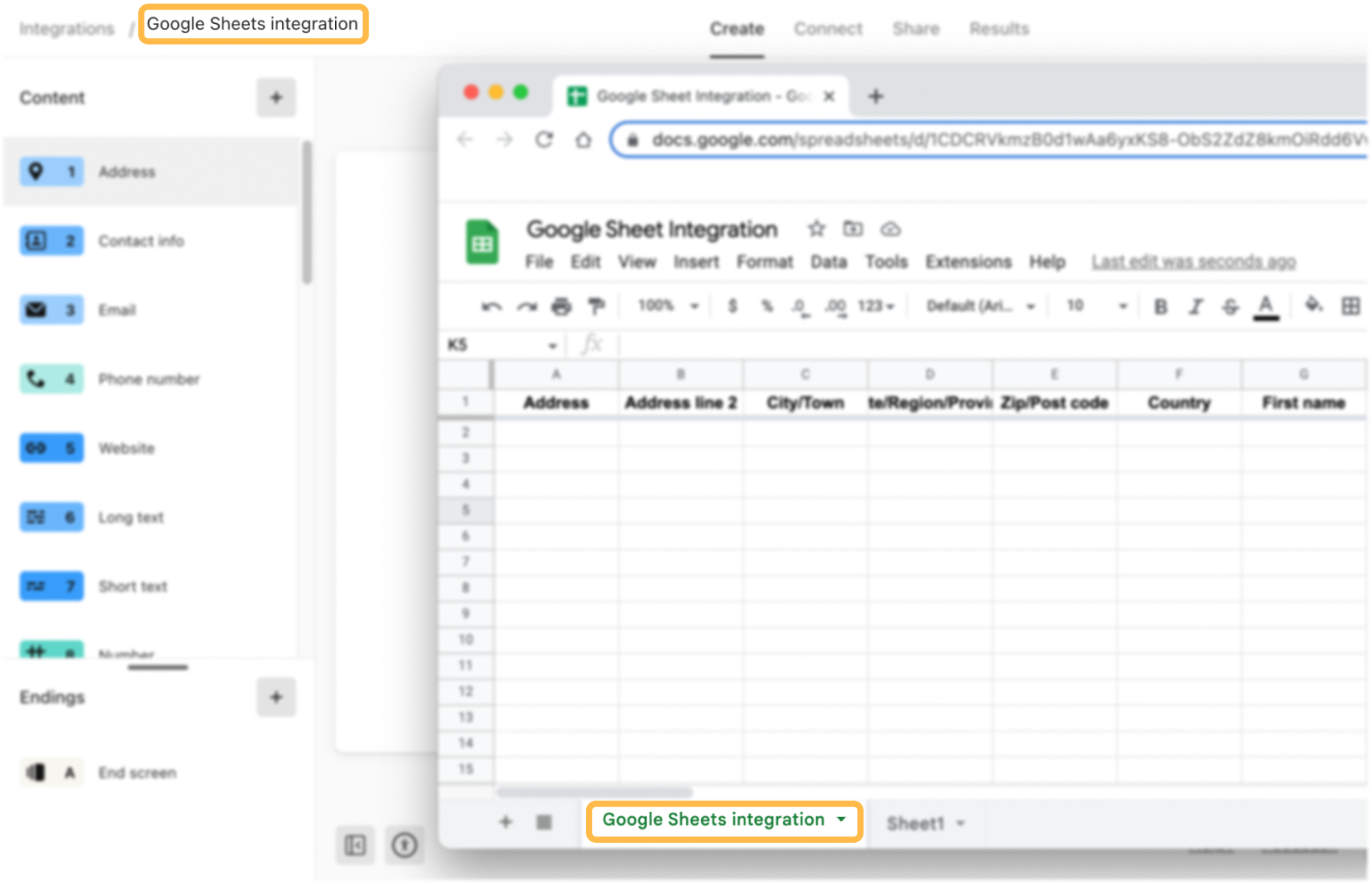Star the Google Sheet Integration document
The height and width of the screenshot is (884, 1372).
click(816, 229)
